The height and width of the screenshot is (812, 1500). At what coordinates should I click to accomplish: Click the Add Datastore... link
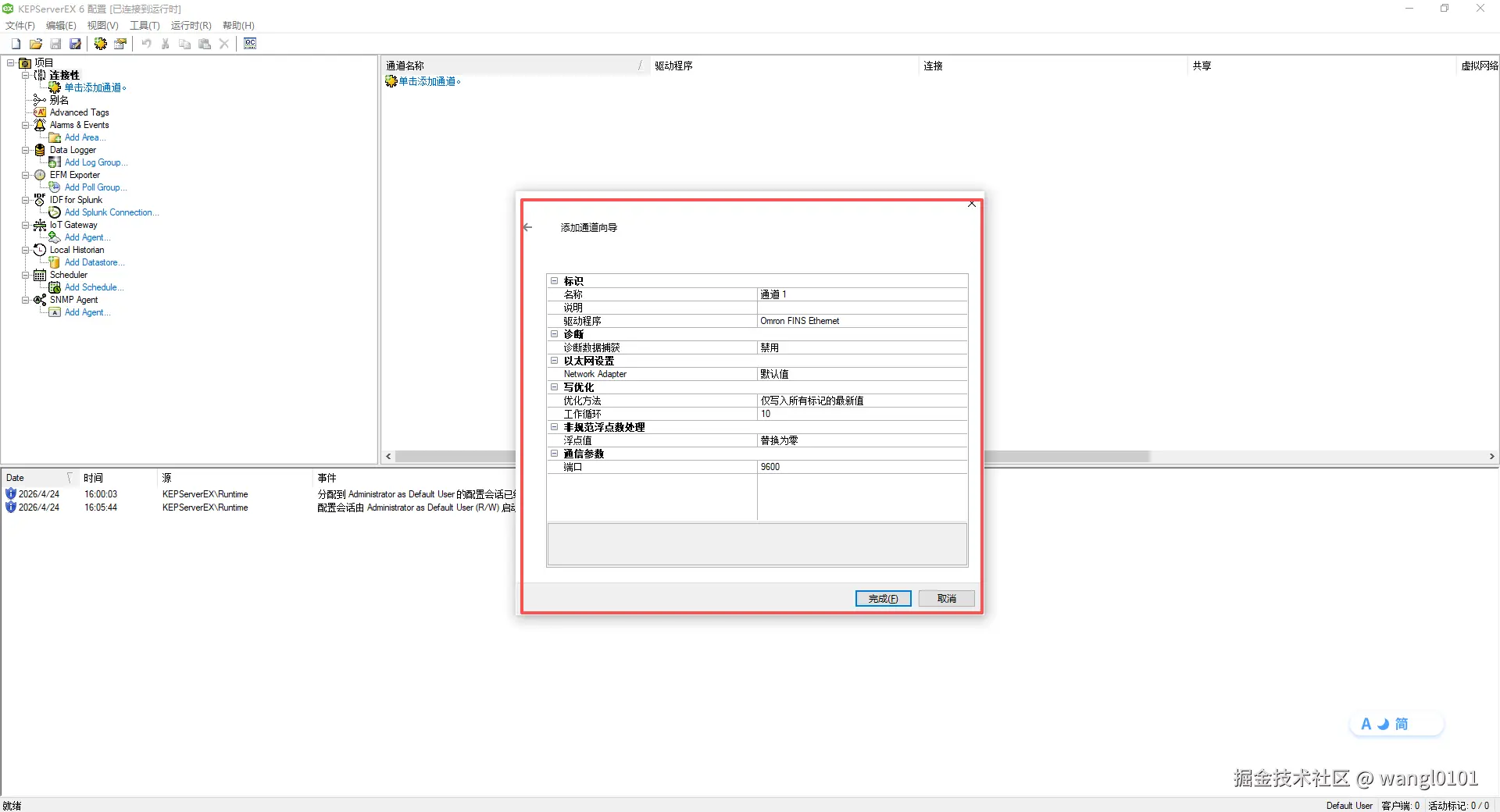click(x=95, y=262)
